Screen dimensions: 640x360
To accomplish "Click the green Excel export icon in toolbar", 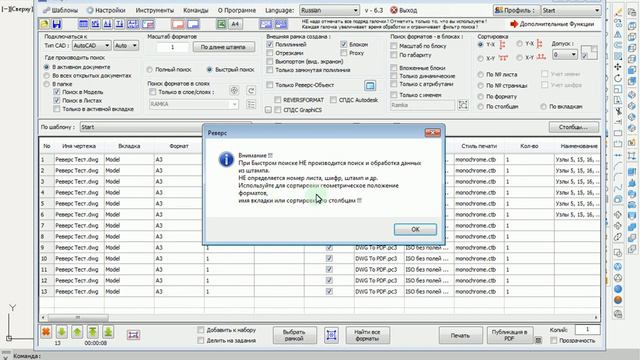I will tap(221, 24).
